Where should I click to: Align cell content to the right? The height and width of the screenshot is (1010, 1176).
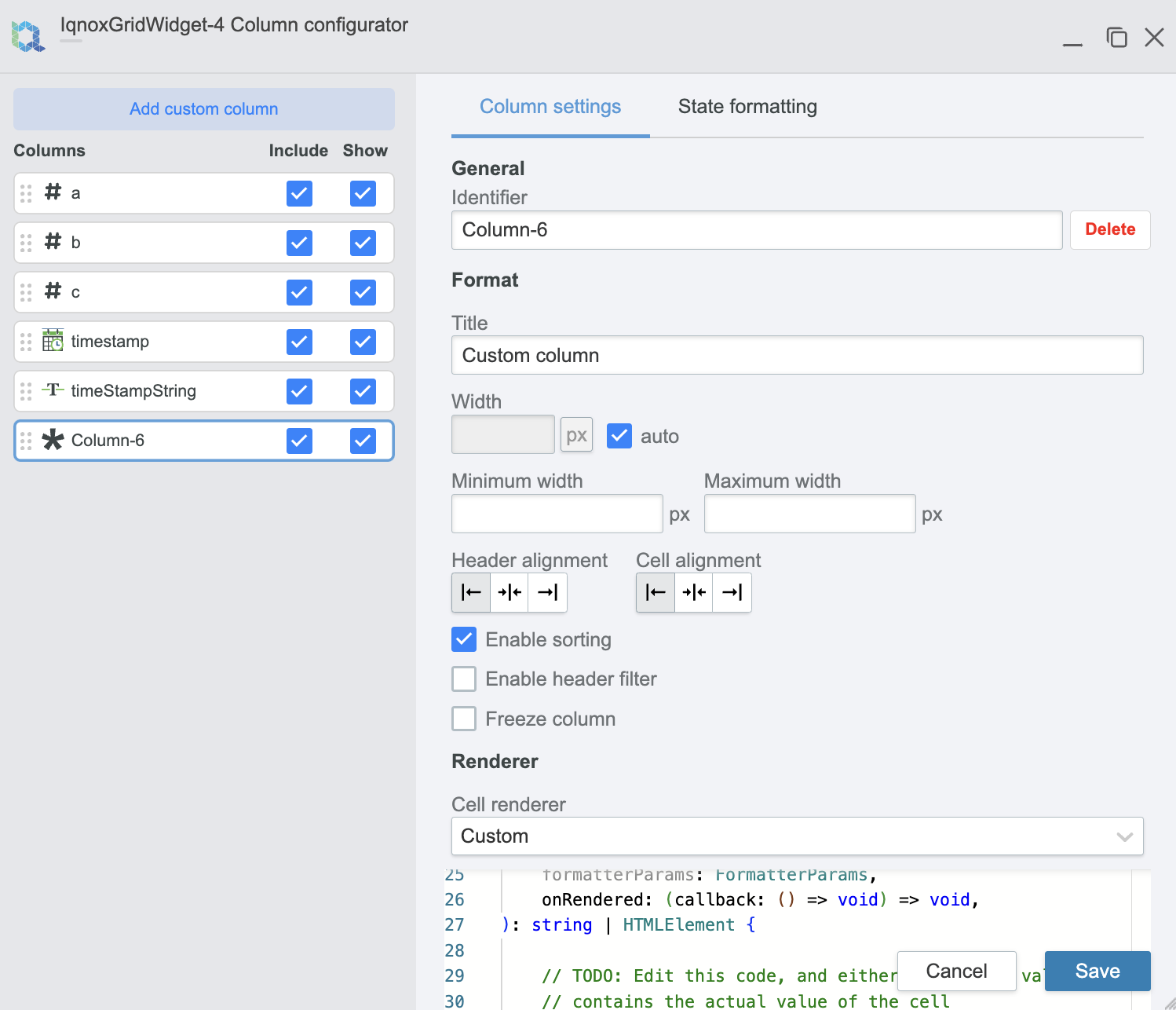tap(732, 592)
